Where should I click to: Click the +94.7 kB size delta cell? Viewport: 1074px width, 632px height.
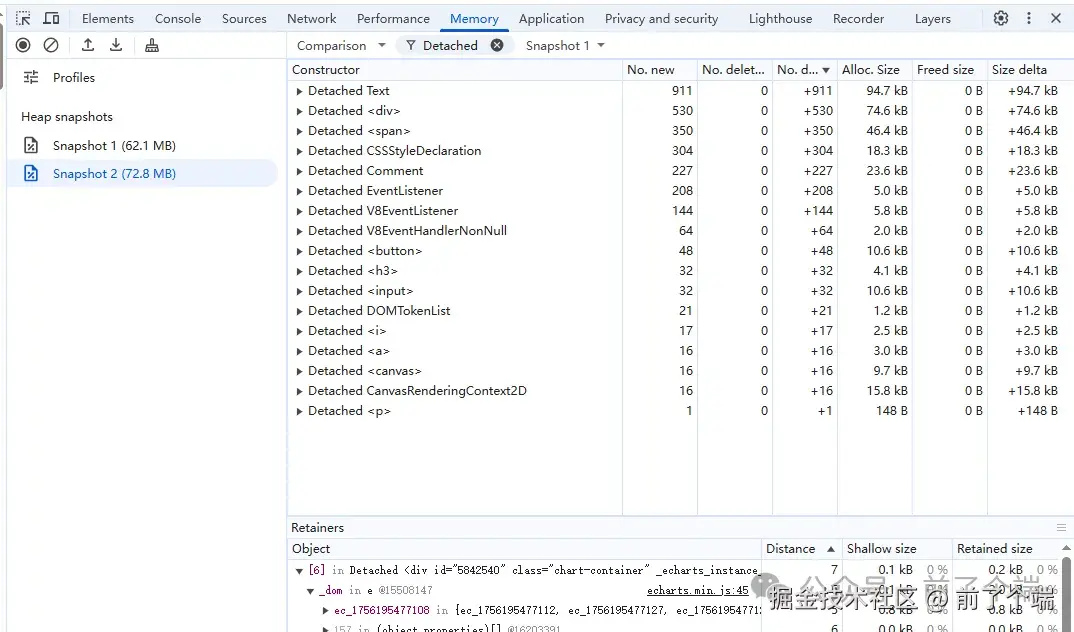[x=1032, y=90]
